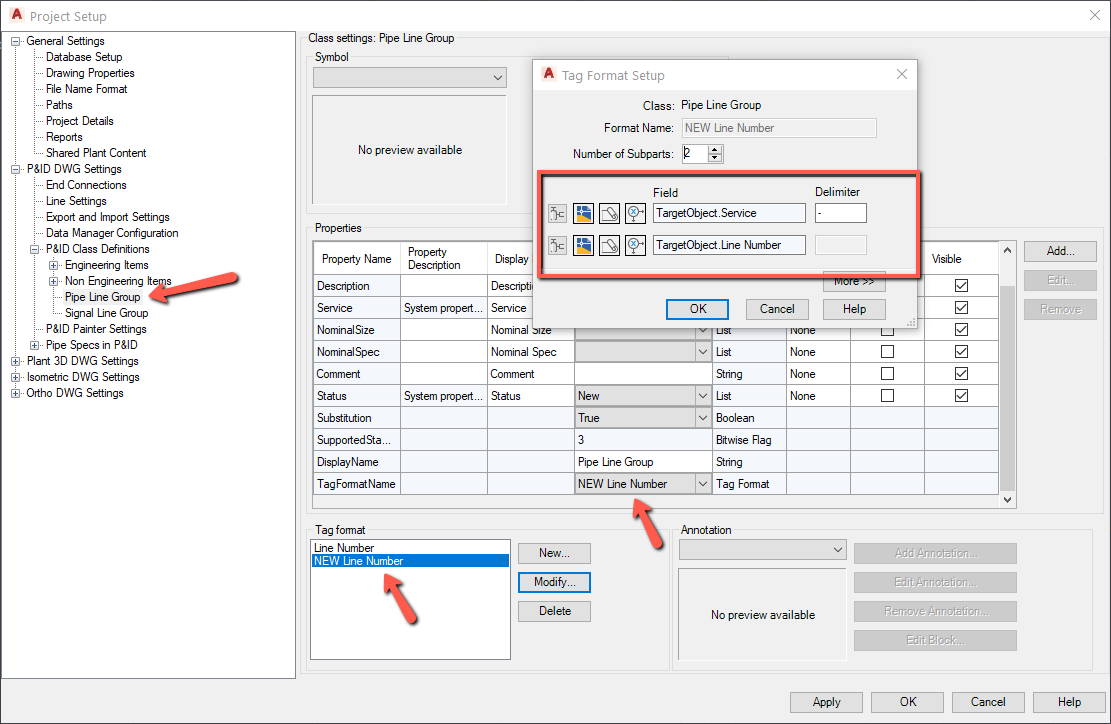Collapse P&ID DWG Settings tree node
Screen dimensions: 1111x724
click(x=16, y=169)
